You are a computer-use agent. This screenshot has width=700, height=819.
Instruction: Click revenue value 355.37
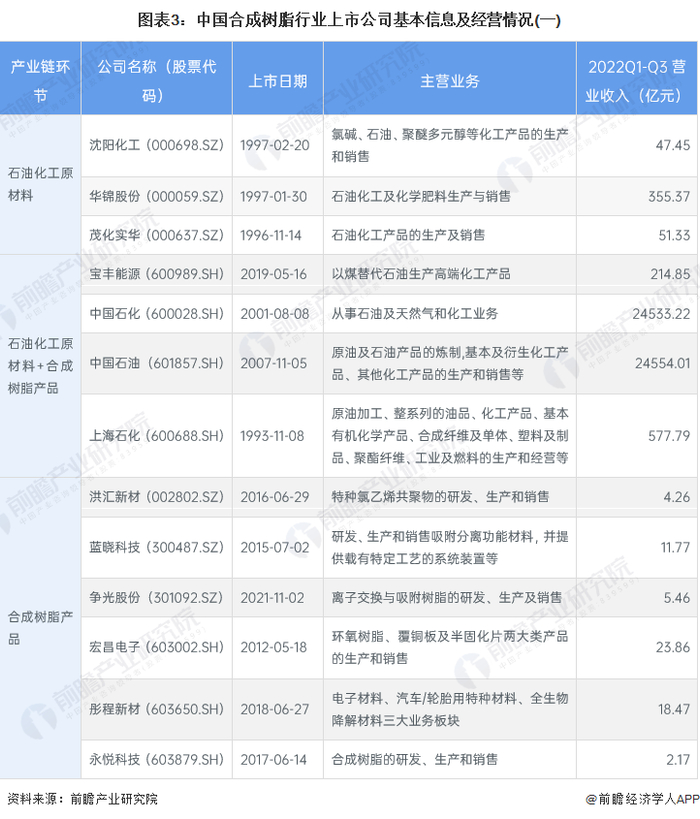tap(669, 196)
